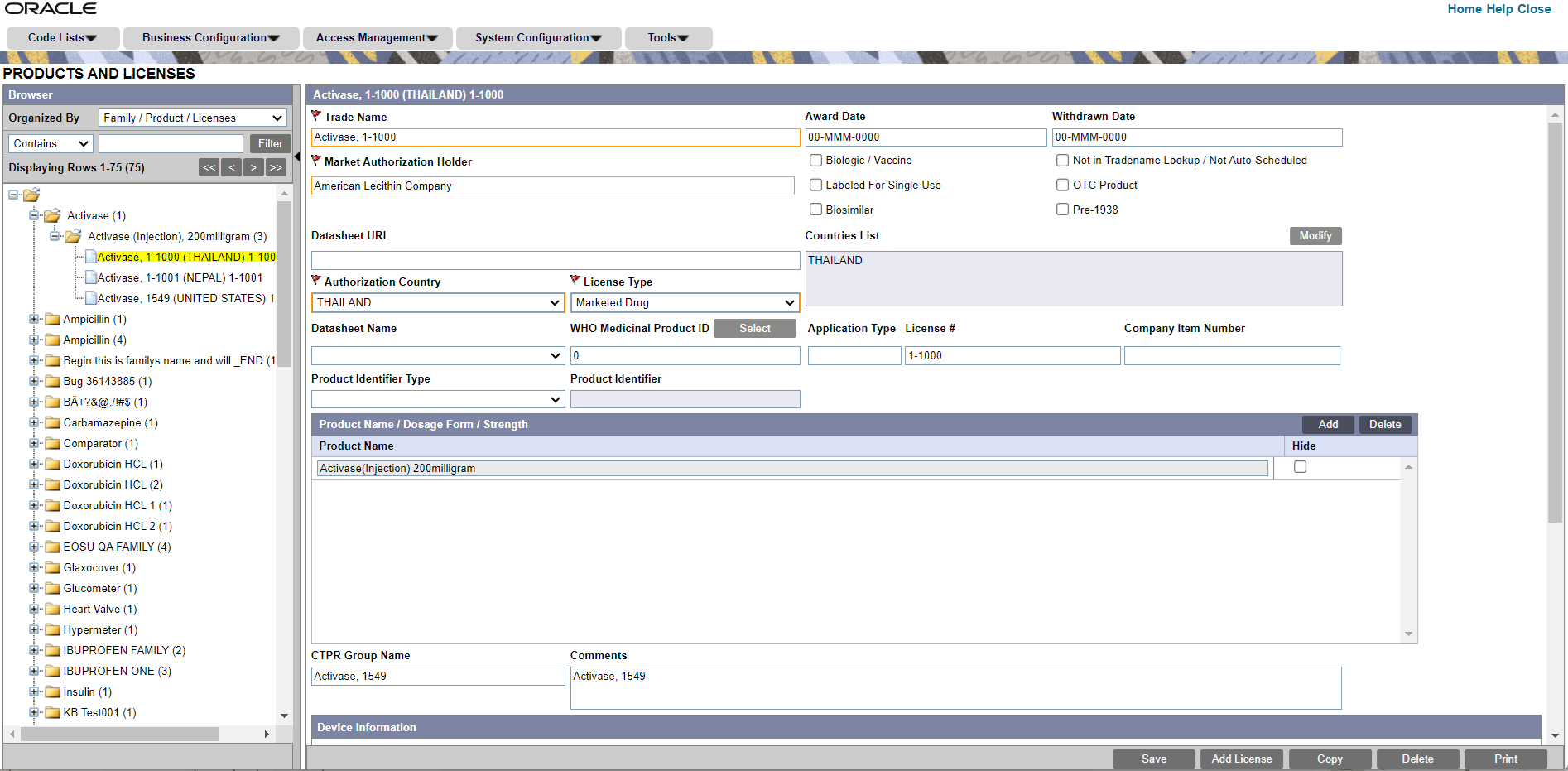
Task: Click the Print button
Action: (x=1506, y=759)
